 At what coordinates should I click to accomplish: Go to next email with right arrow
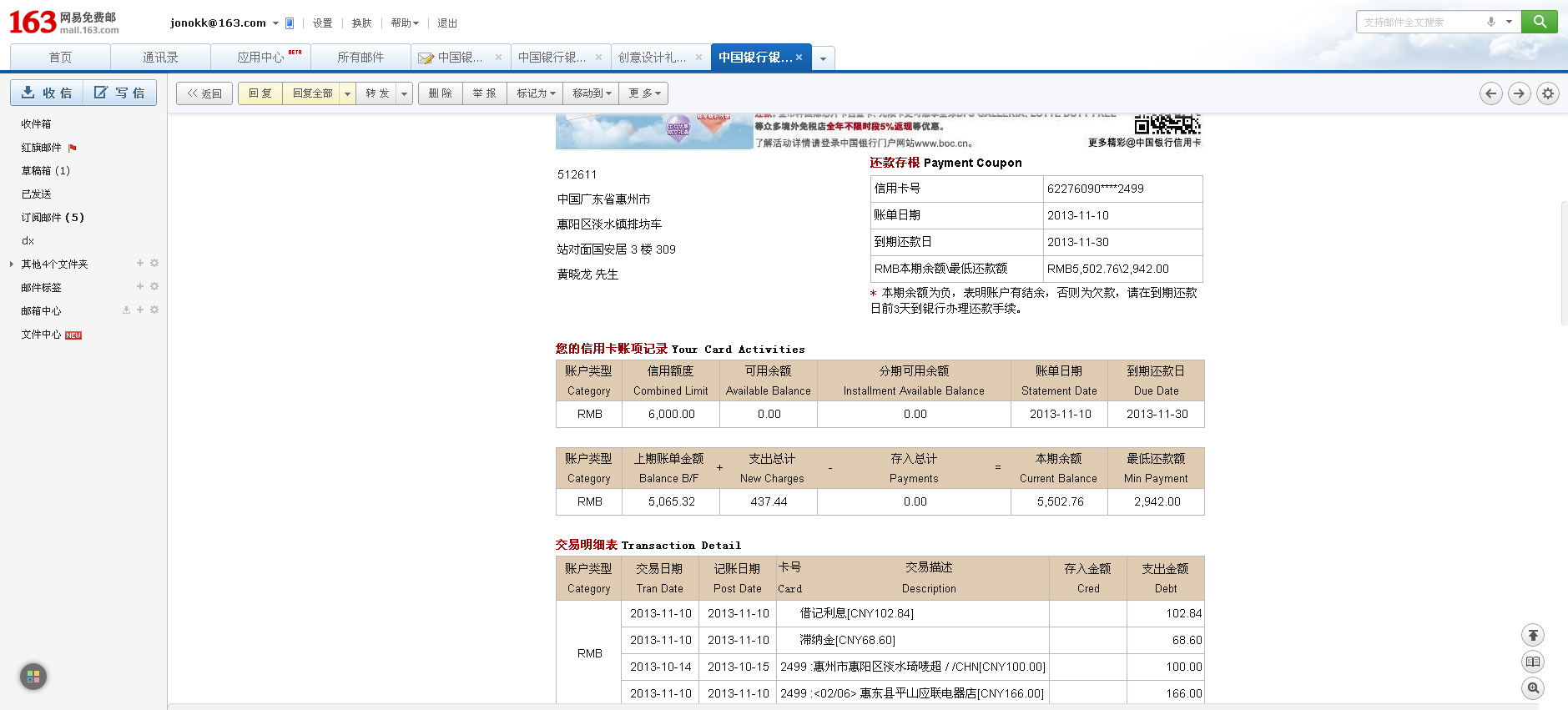point(1519,93)
